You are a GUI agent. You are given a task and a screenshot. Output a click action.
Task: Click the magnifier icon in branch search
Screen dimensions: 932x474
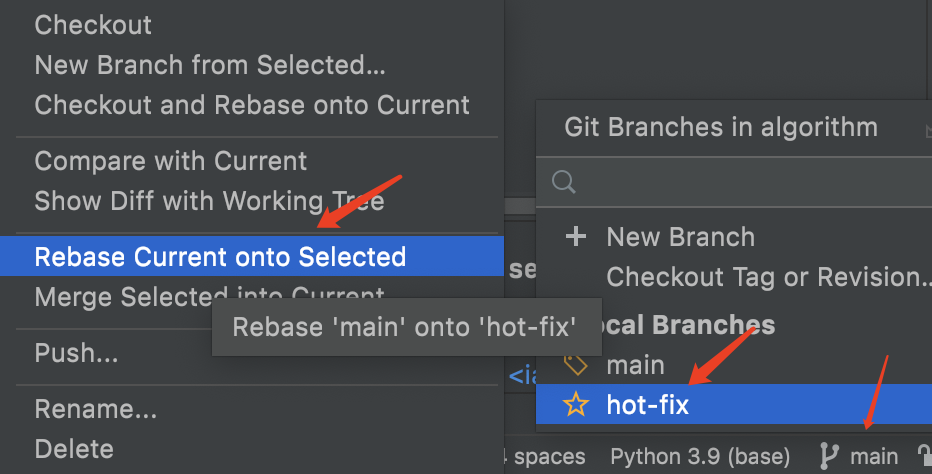coord(564,182)
